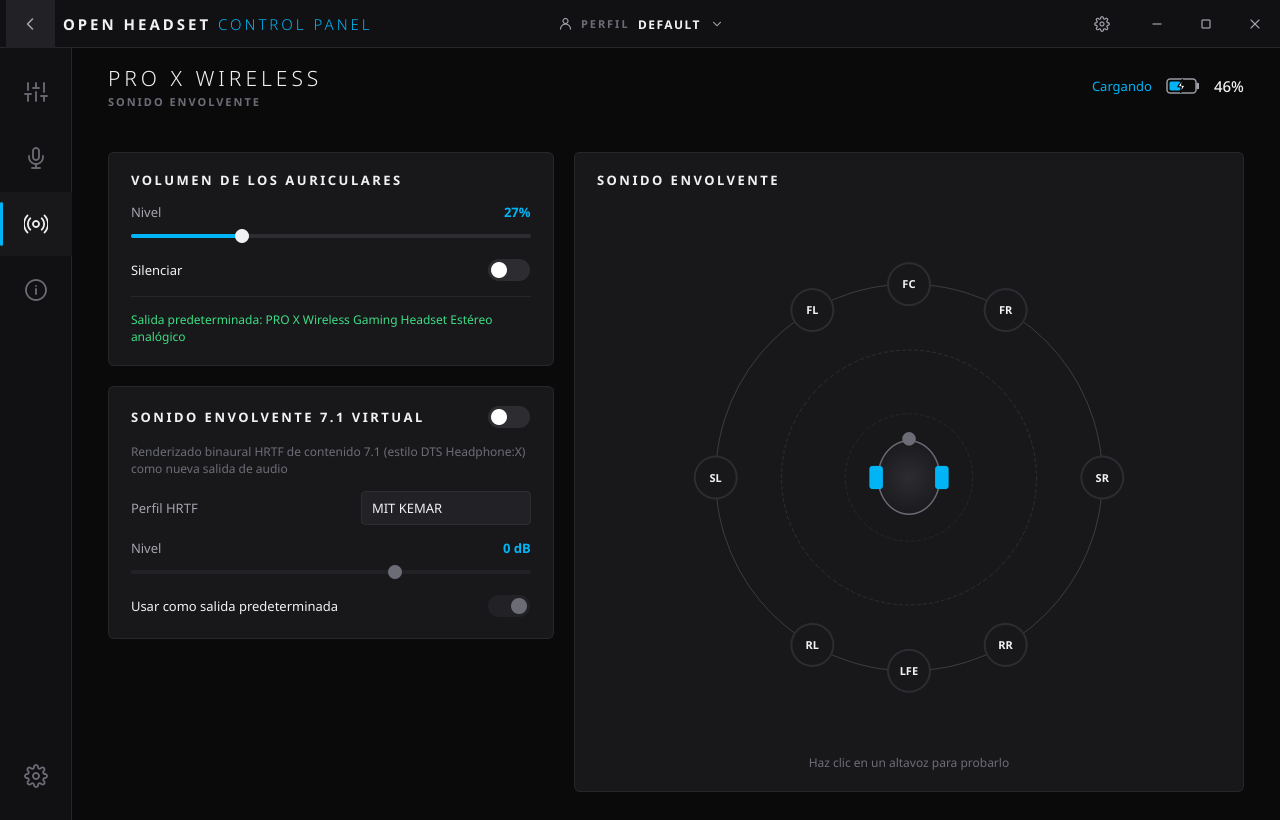Viewport: 1280px width, 820px height.
Task: Select the surround sound sidebar tab
Action: (x=36, y=224)
